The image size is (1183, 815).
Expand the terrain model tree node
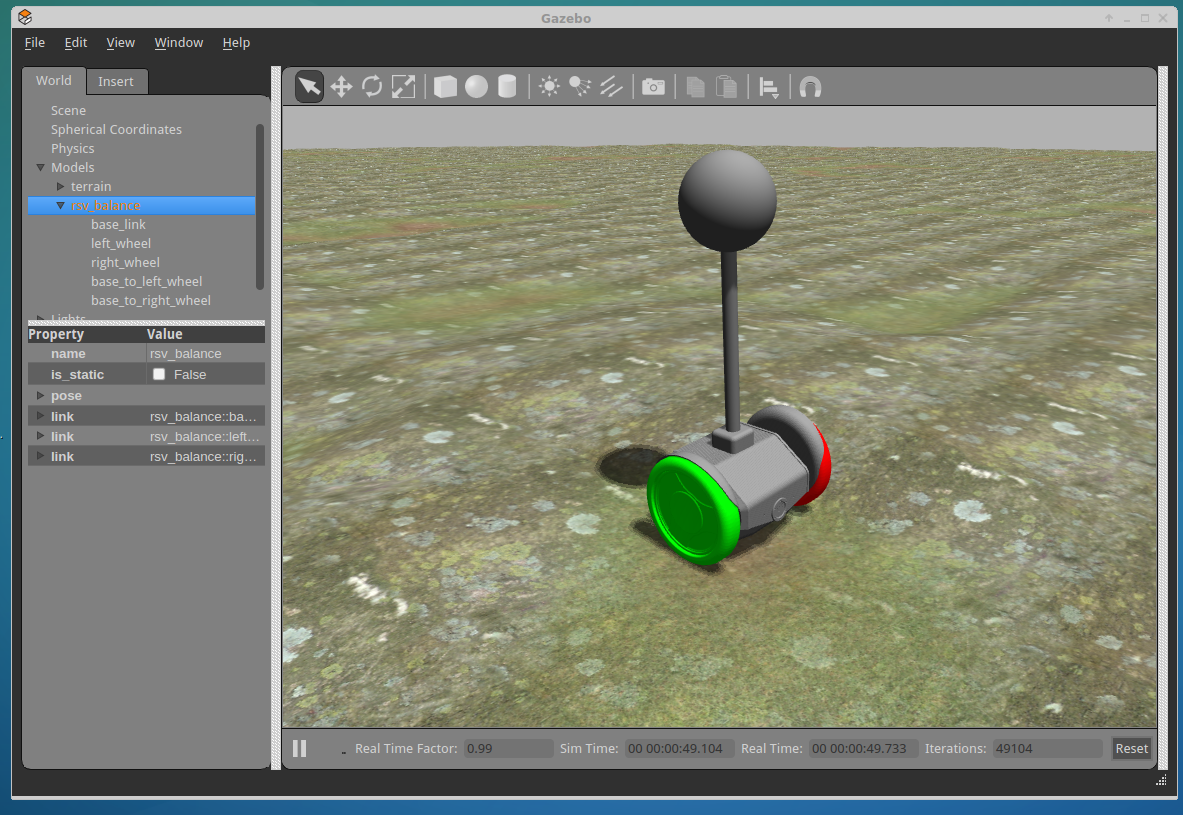60,187
